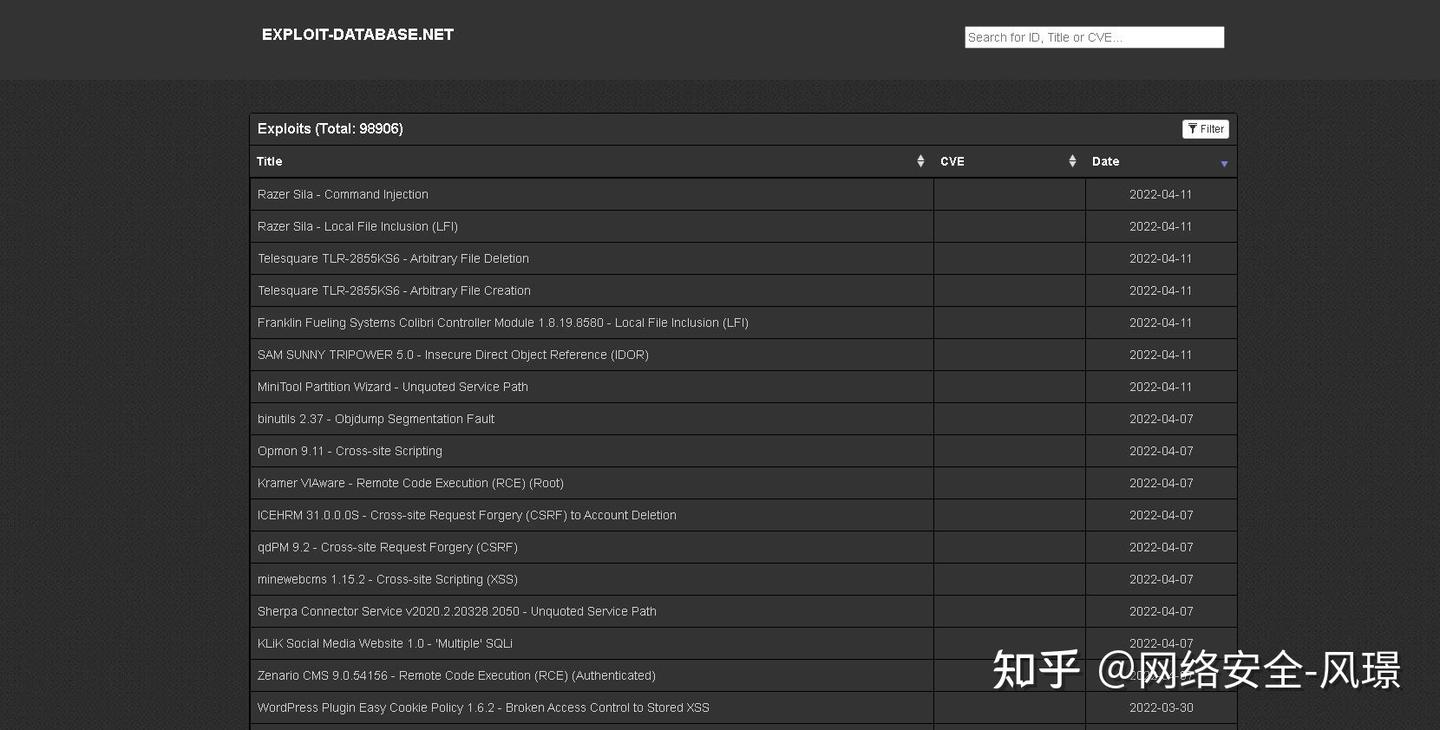Click the search input field
The width and height of the screenshot is (1440, 730).
point(1094,37)
